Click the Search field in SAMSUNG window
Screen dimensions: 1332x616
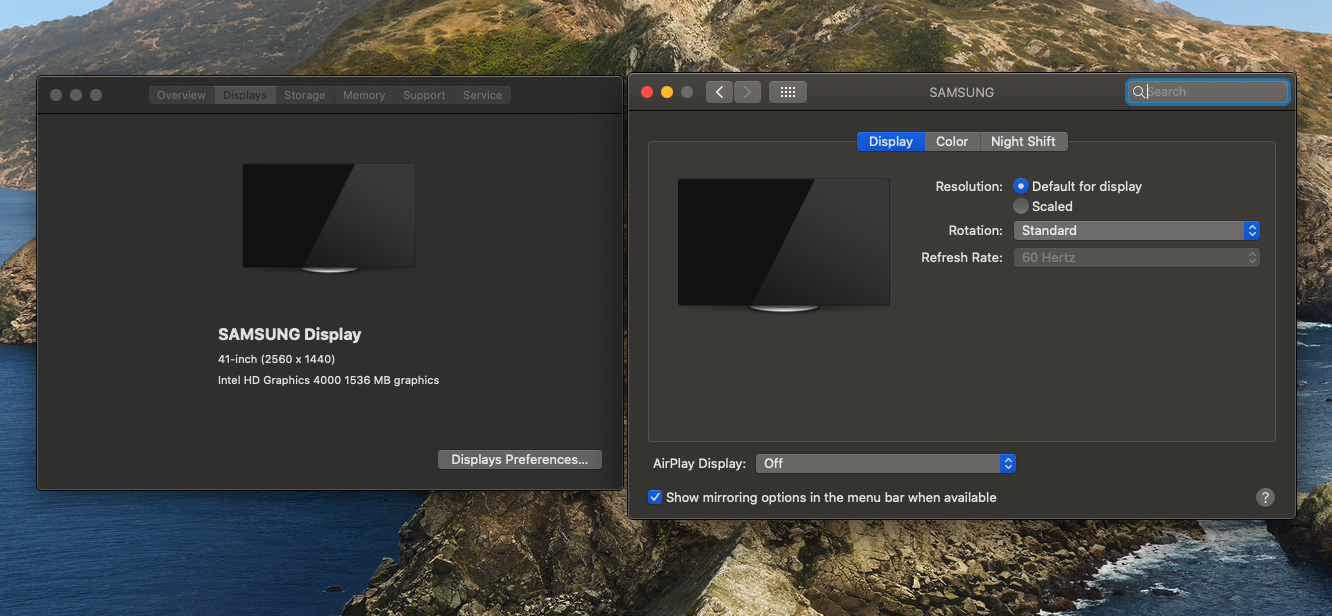pyautogui.click(x=1208, y=92)
